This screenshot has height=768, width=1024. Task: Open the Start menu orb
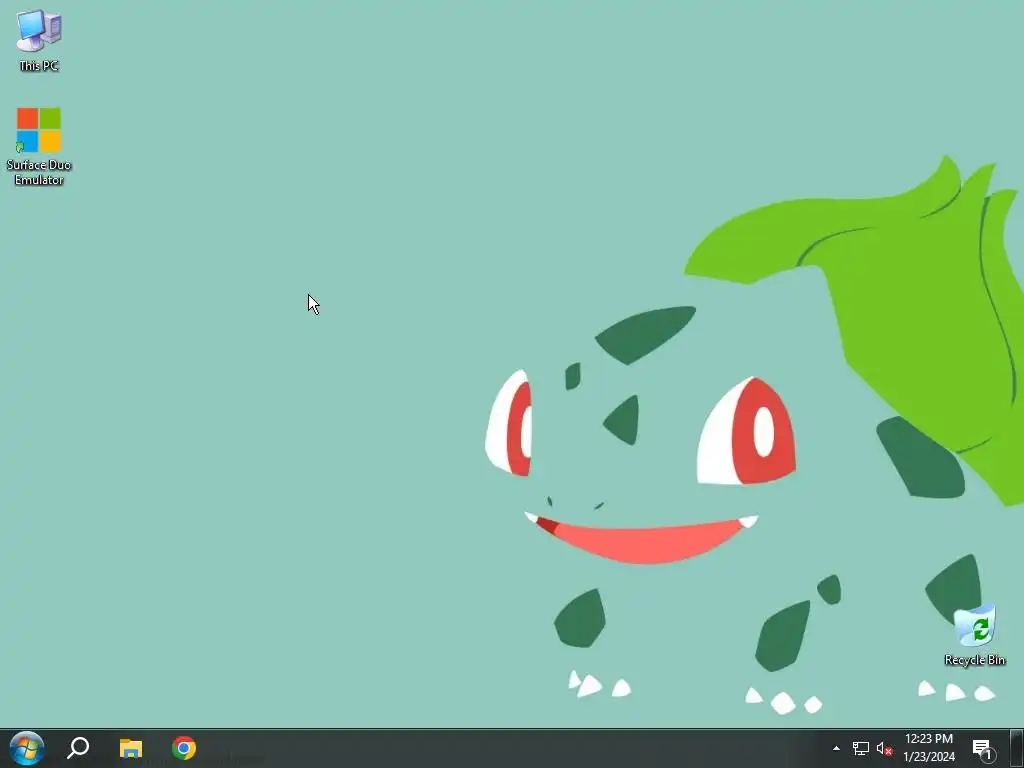(x=27, y=748)
